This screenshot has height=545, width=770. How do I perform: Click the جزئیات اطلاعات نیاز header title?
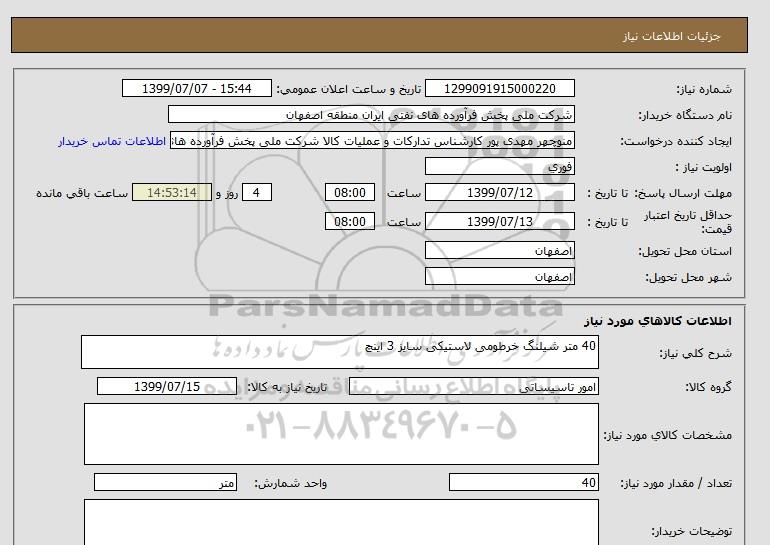[x=671, y=36]
